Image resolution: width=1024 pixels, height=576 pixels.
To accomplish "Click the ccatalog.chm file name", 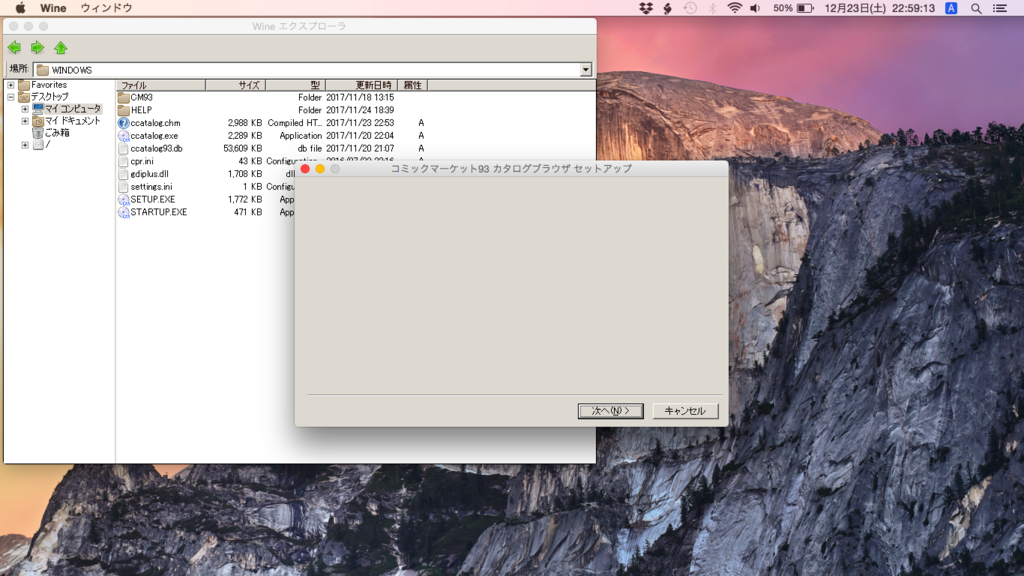I will [x=155, y=123].
